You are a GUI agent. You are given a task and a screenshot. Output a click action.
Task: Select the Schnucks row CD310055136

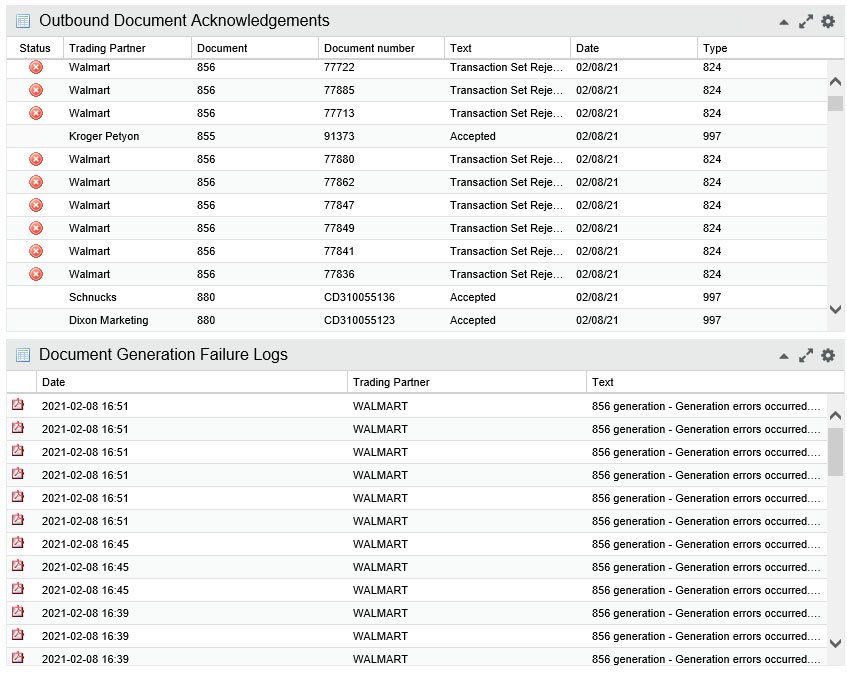click(x=416, y=297)
